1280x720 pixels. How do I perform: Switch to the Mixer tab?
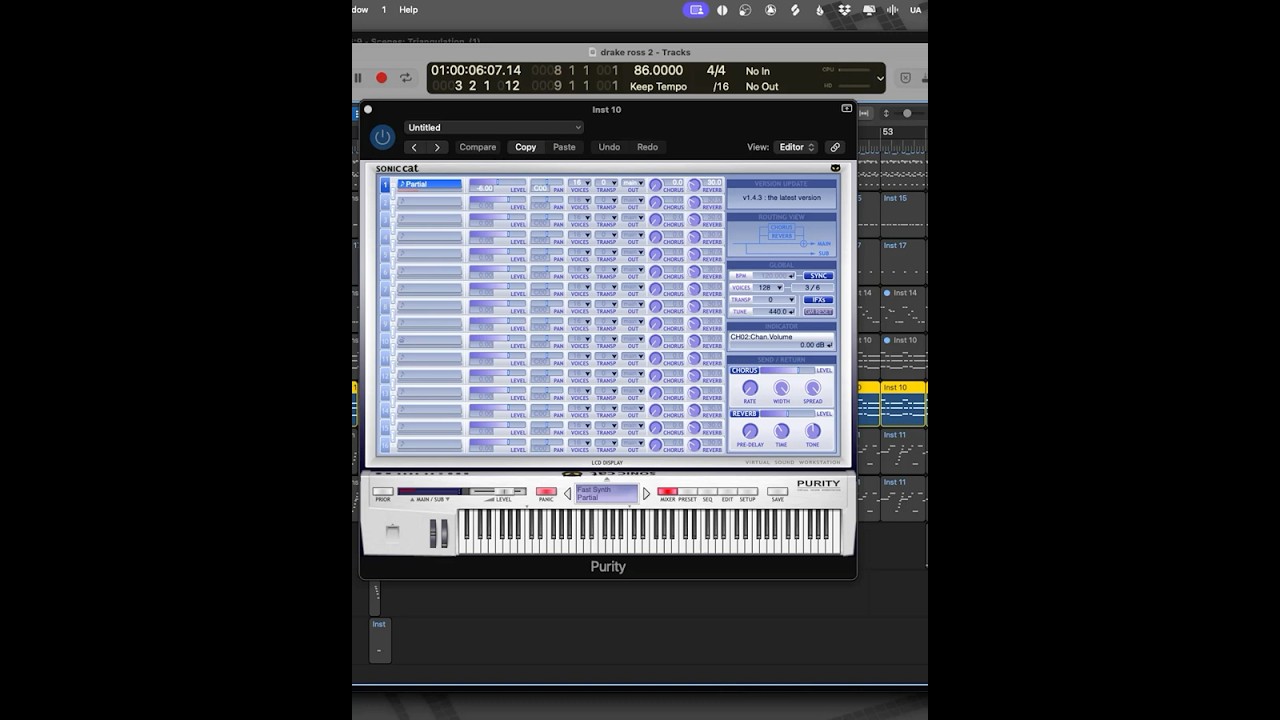click(667, 492)
